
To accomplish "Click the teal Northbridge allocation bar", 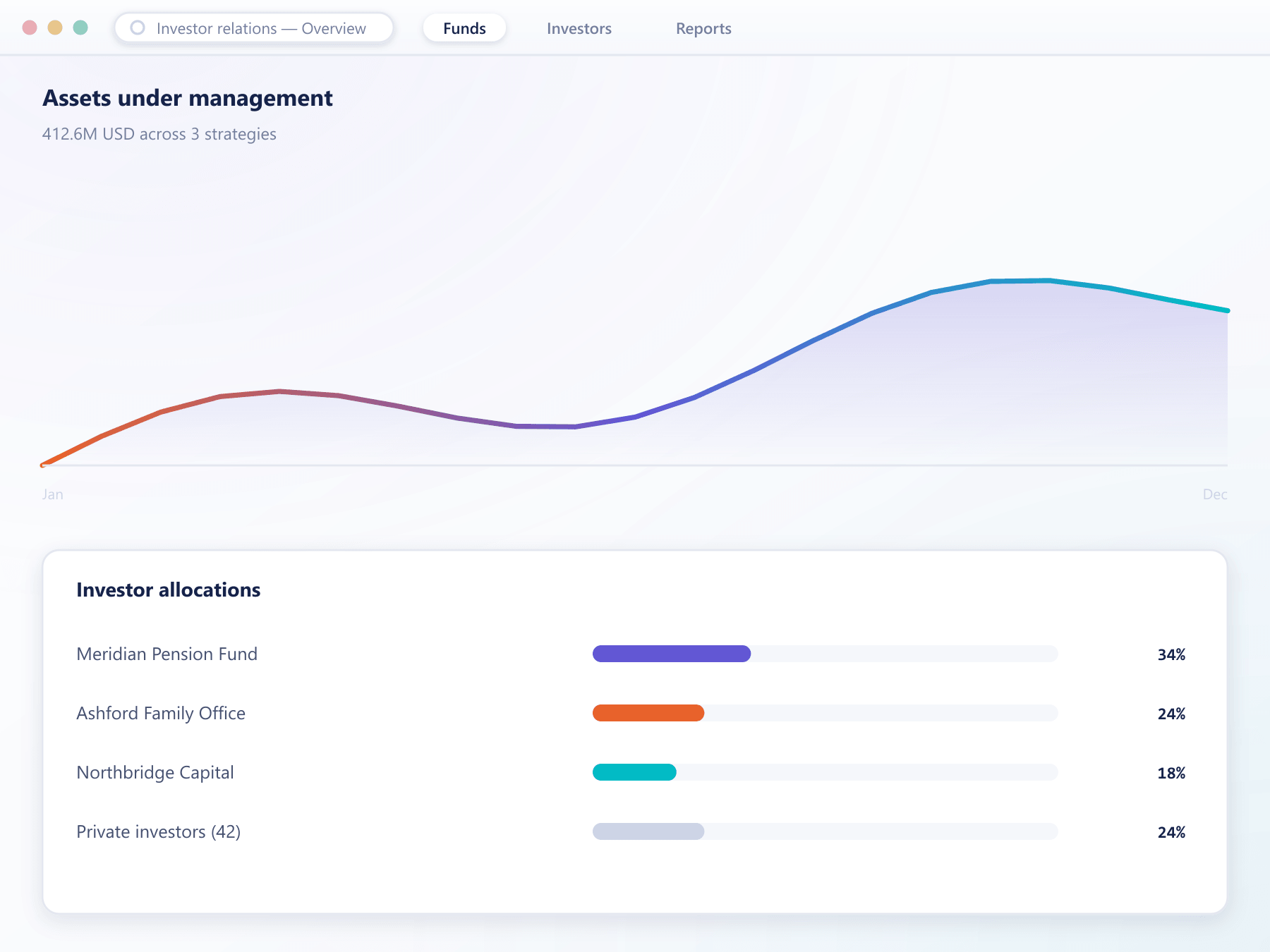I will (634, 772).
